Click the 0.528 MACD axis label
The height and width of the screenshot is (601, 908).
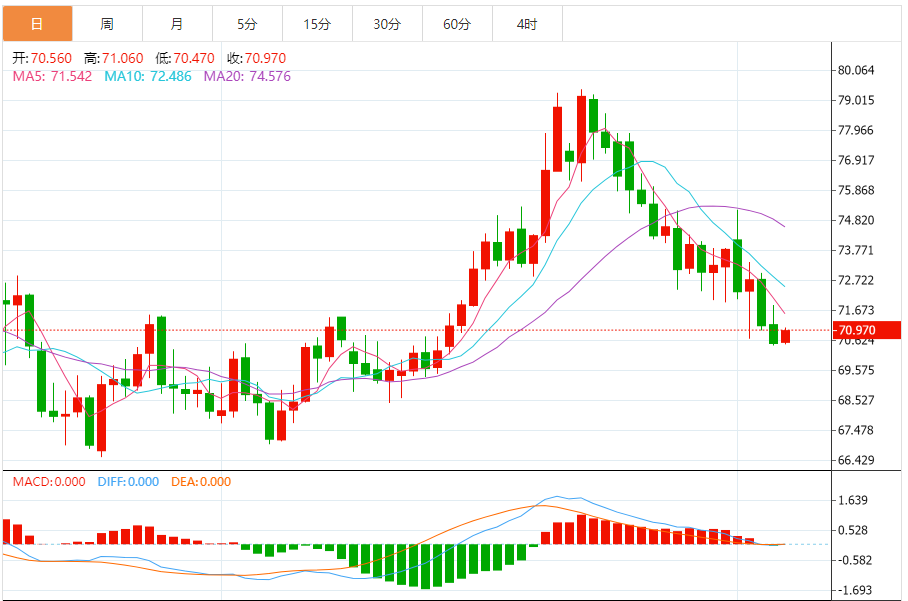[x=853, y=530]
